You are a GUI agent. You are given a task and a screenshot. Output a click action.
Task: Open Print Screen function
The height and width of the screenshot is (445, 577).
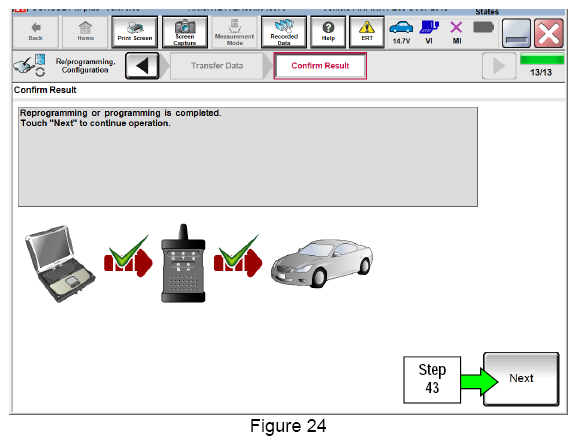[x=135, y=32]
